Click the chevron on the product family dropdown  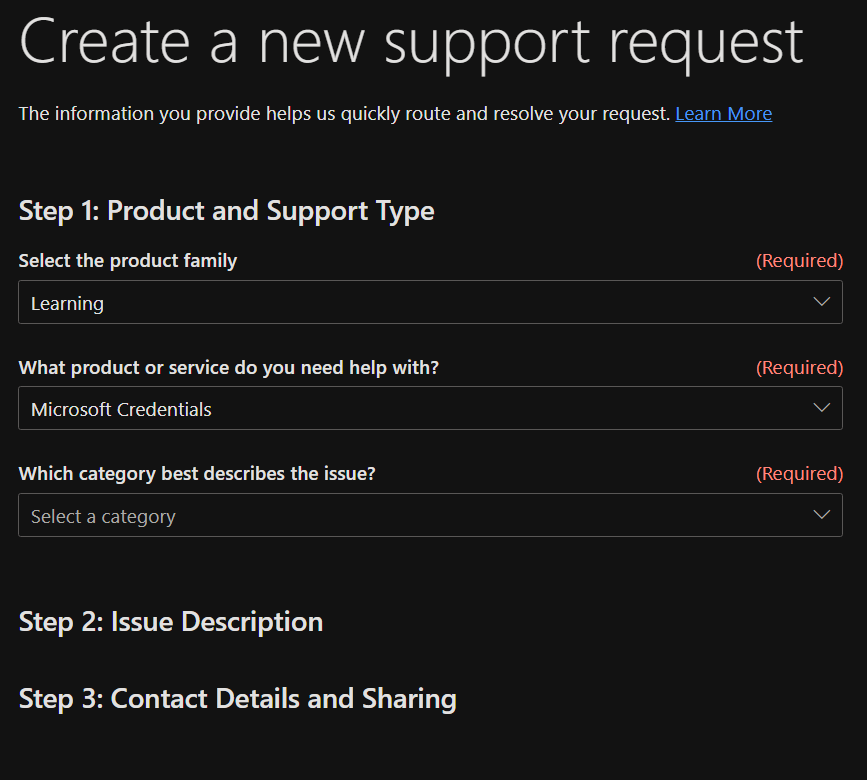point(821,302)
